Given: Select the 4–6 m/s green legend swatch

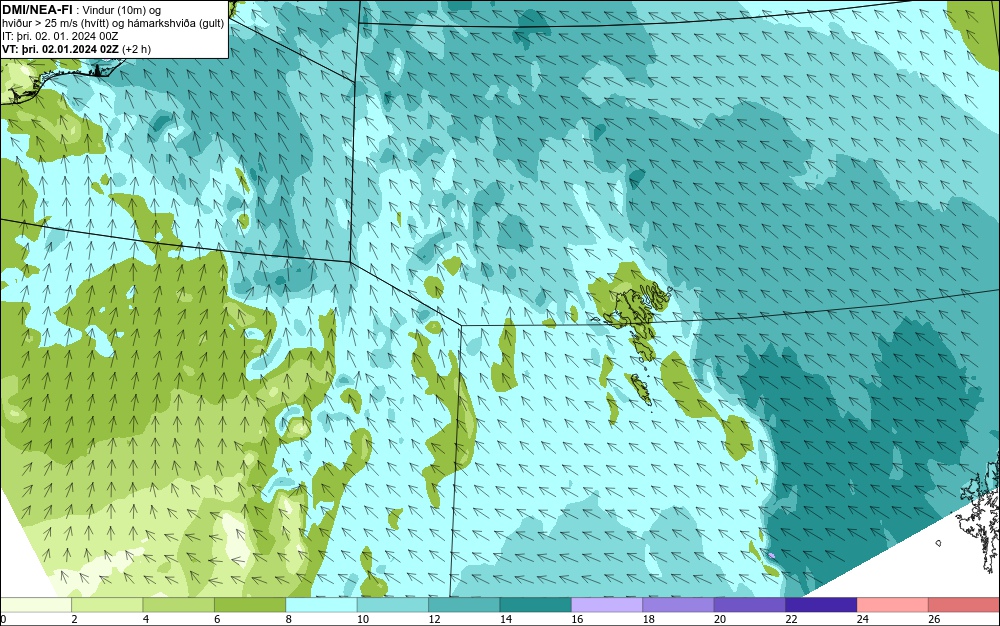Looking at the screenshot, I should coord(179,605).
